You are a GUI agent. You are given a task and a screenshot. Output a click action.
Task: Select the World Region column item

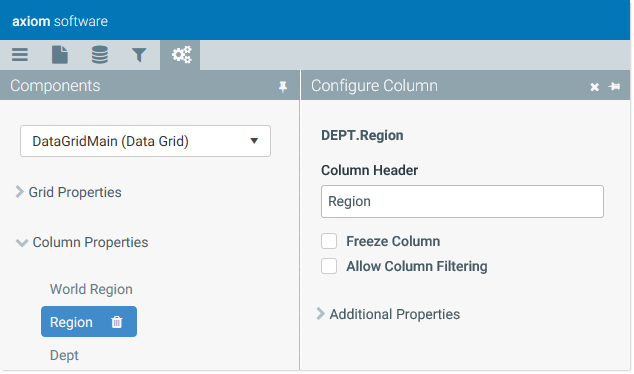pyautogui.click(x=91, y=289)
